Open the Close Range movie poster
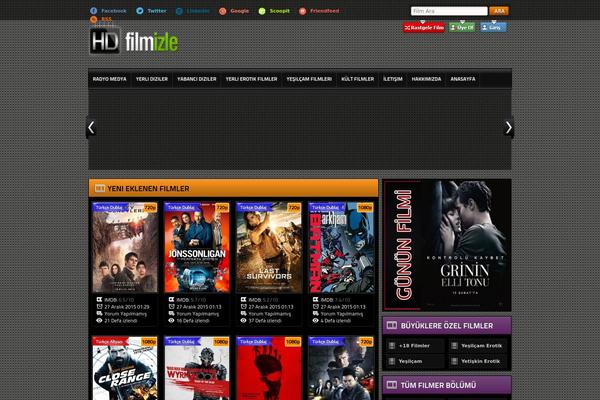The width and height of the screenshot is (600, 400). [125, 369]
